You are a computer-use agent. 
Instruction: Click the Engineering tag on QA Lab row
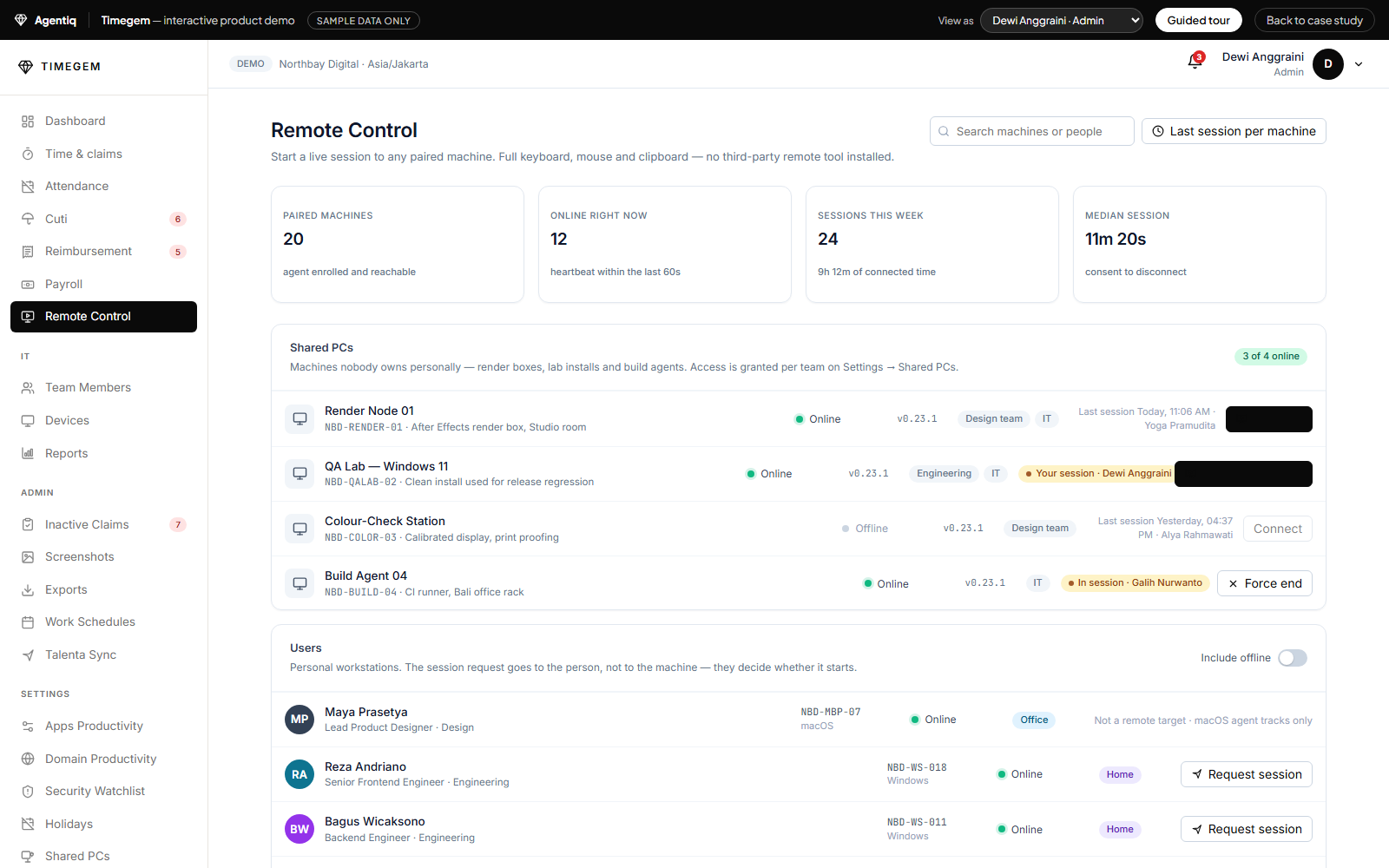944,473
